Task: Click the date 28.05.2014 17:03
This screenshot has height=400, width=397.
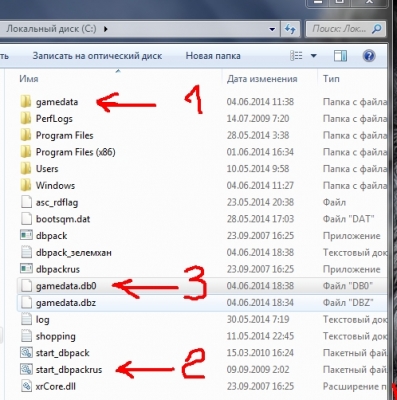Action: 260,219
